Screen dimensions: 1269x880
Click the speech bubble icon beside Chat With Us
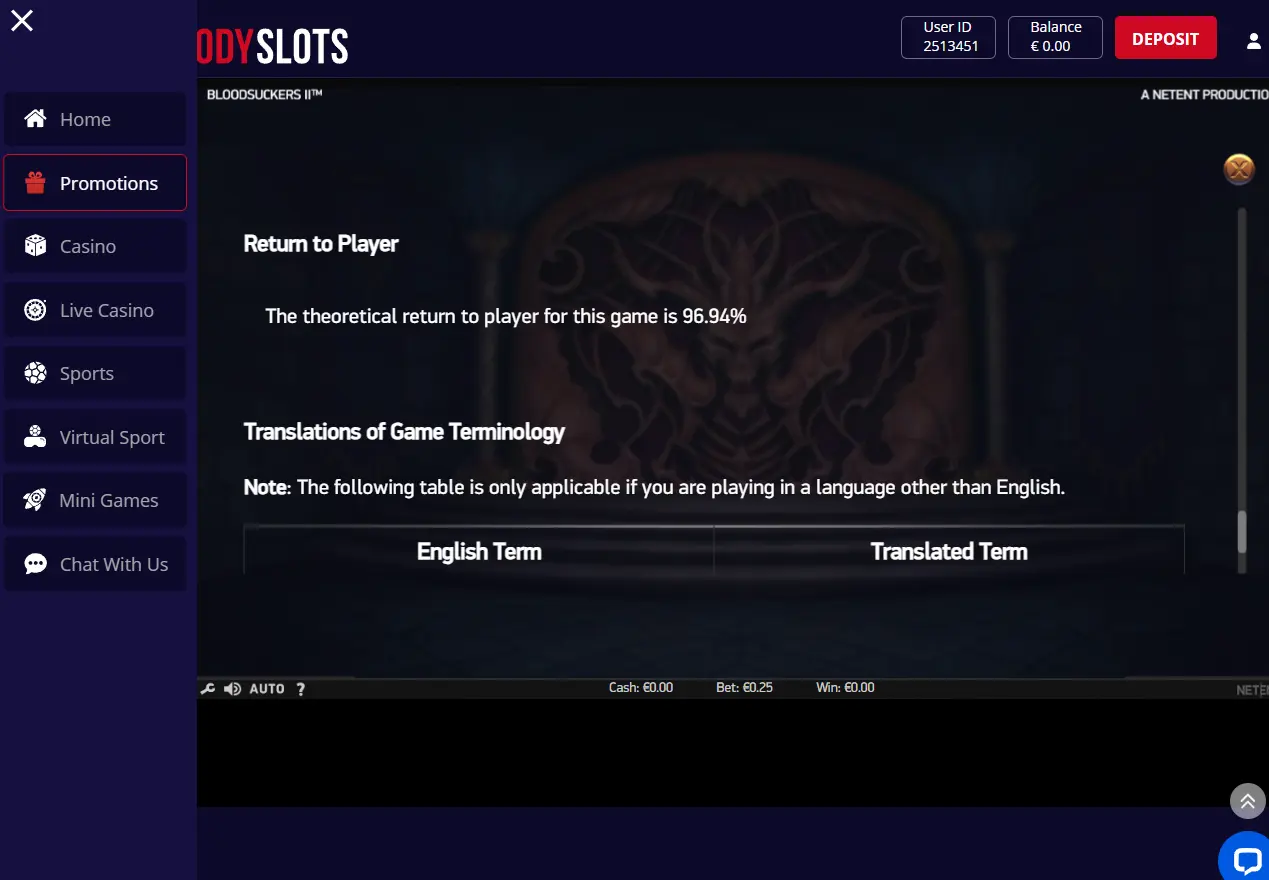coord(35,564)
